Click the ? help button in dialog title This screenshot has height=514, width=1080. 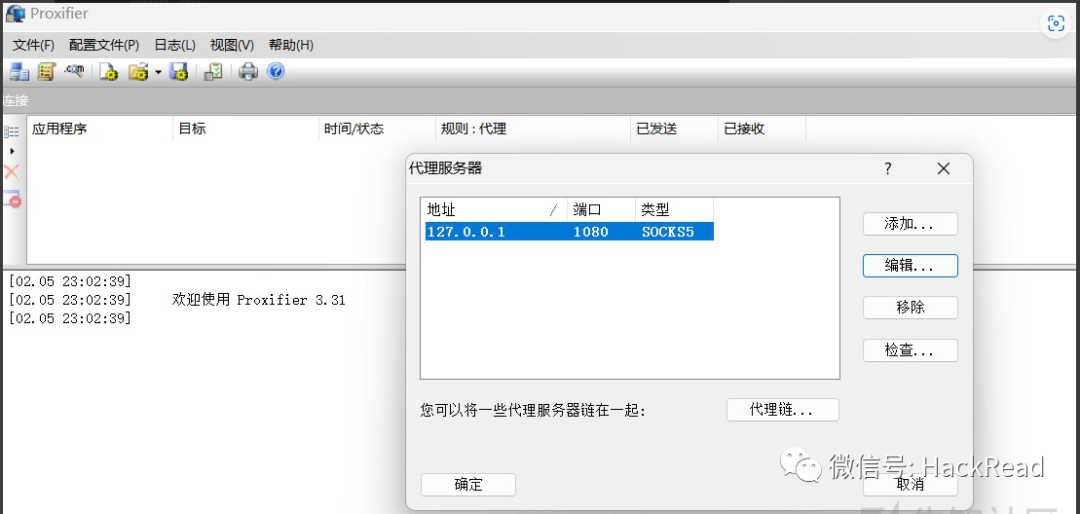[888, 168]
